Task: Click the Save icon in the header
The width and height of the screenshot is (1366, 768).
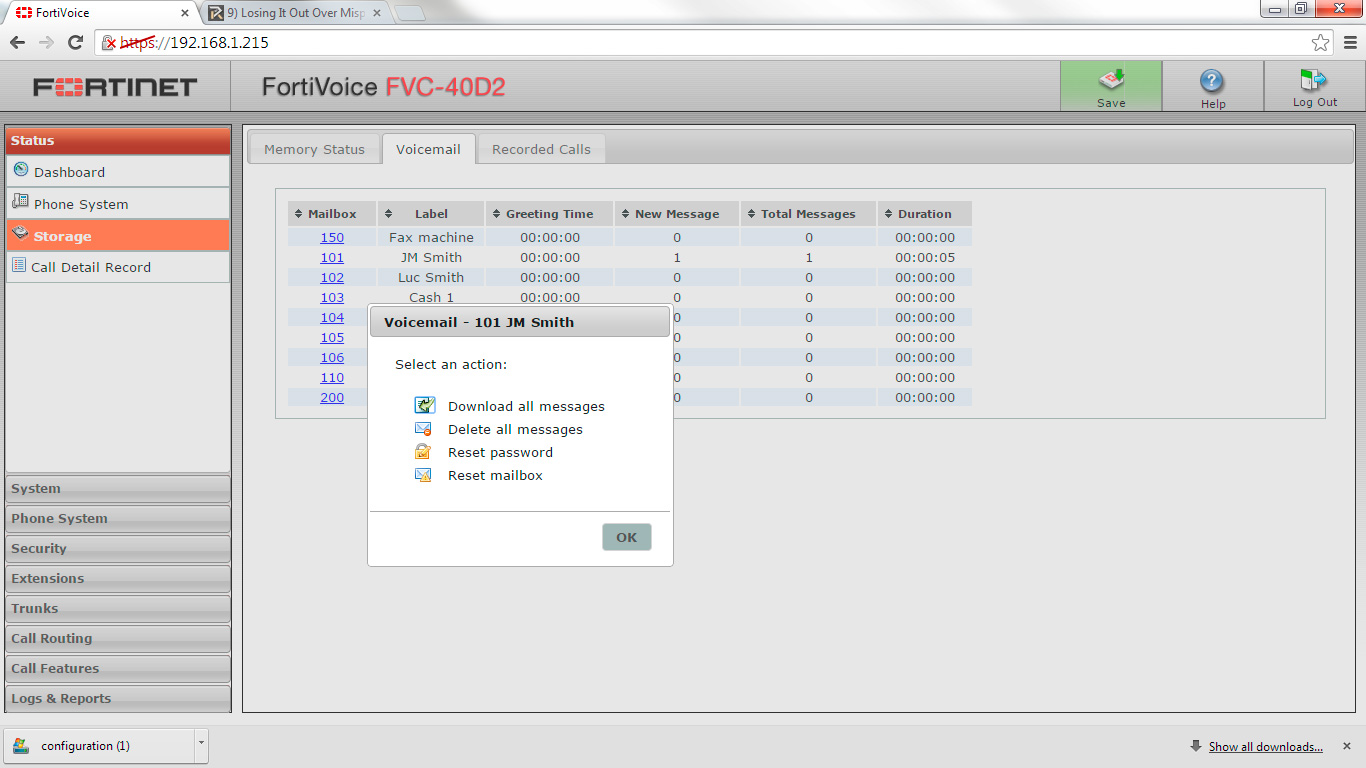Action: tap(1111, 86)
